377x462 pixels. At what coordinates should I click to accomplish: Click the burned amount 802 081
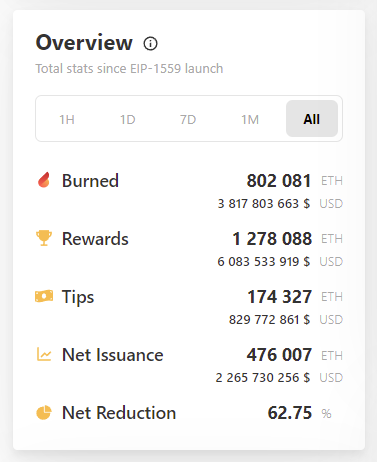point(279,181)
